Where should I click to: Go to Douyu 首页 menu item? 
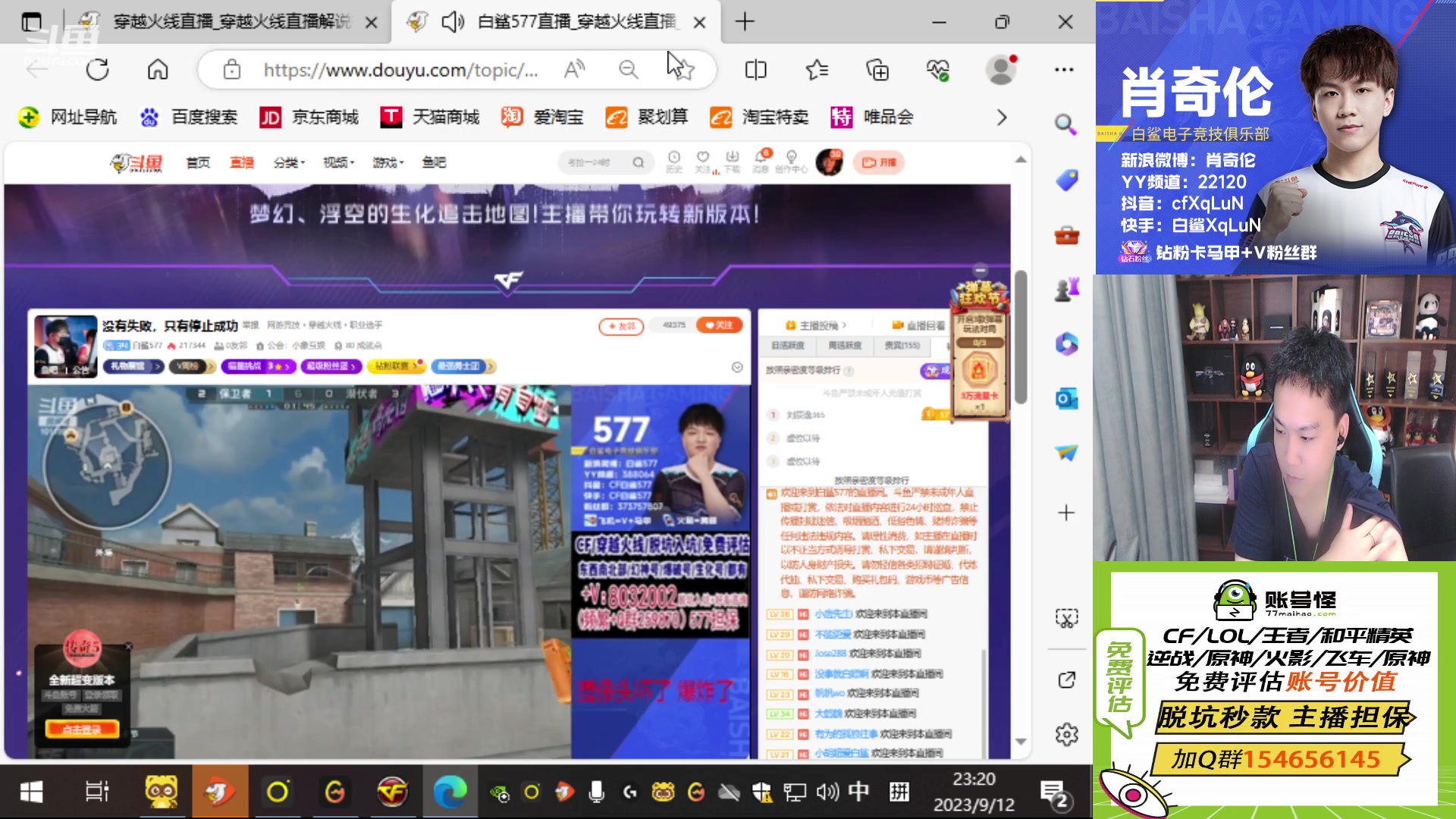tap(198, 162)
